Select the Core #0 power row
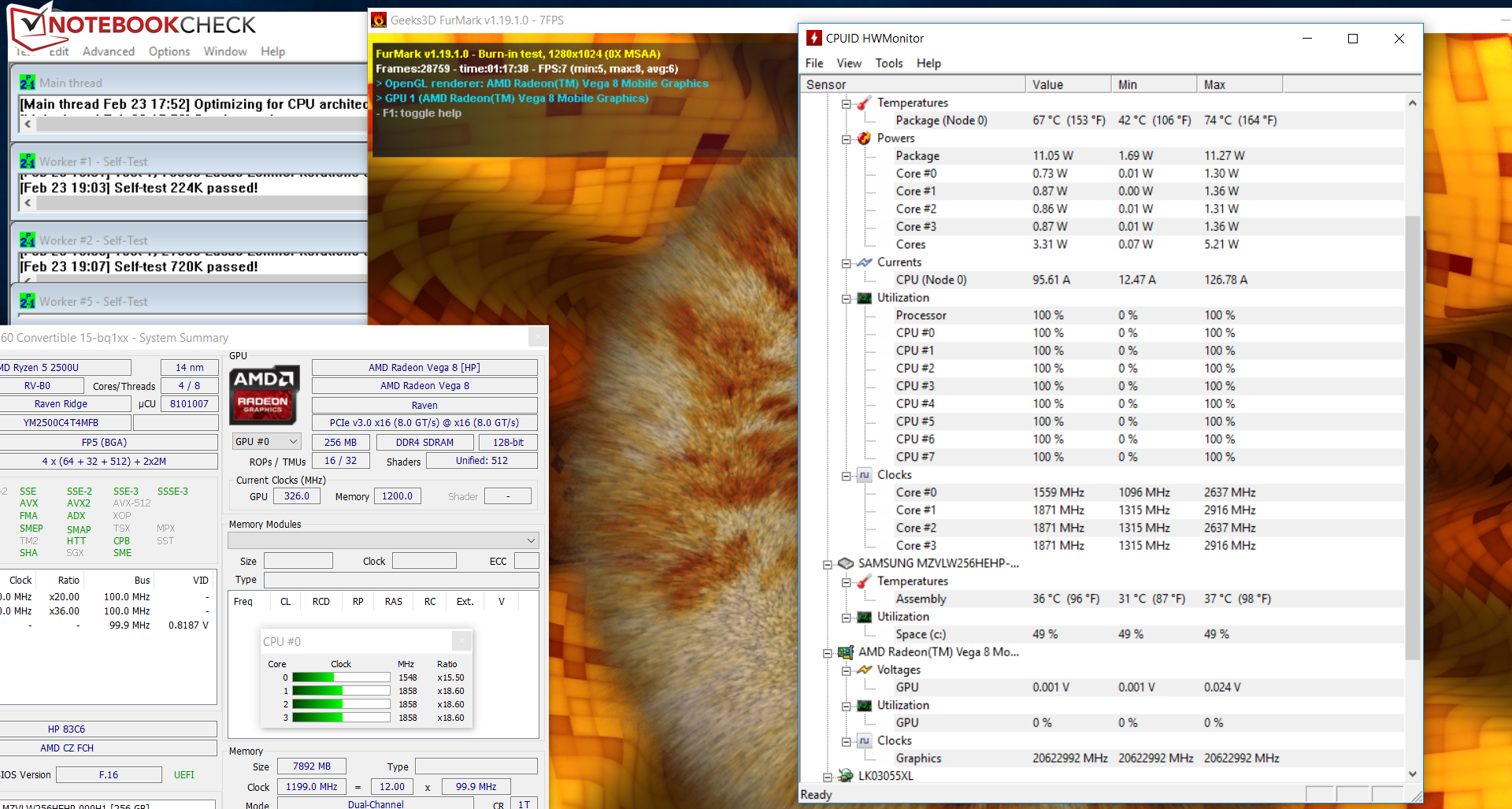The height and width of the screenshot is (809, 1512). (1102, 173)
